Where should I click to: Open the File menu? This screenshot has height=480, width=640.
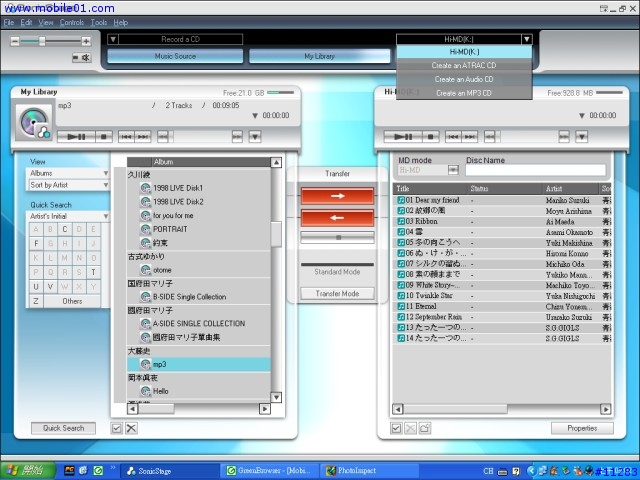[x=9, y=22]
